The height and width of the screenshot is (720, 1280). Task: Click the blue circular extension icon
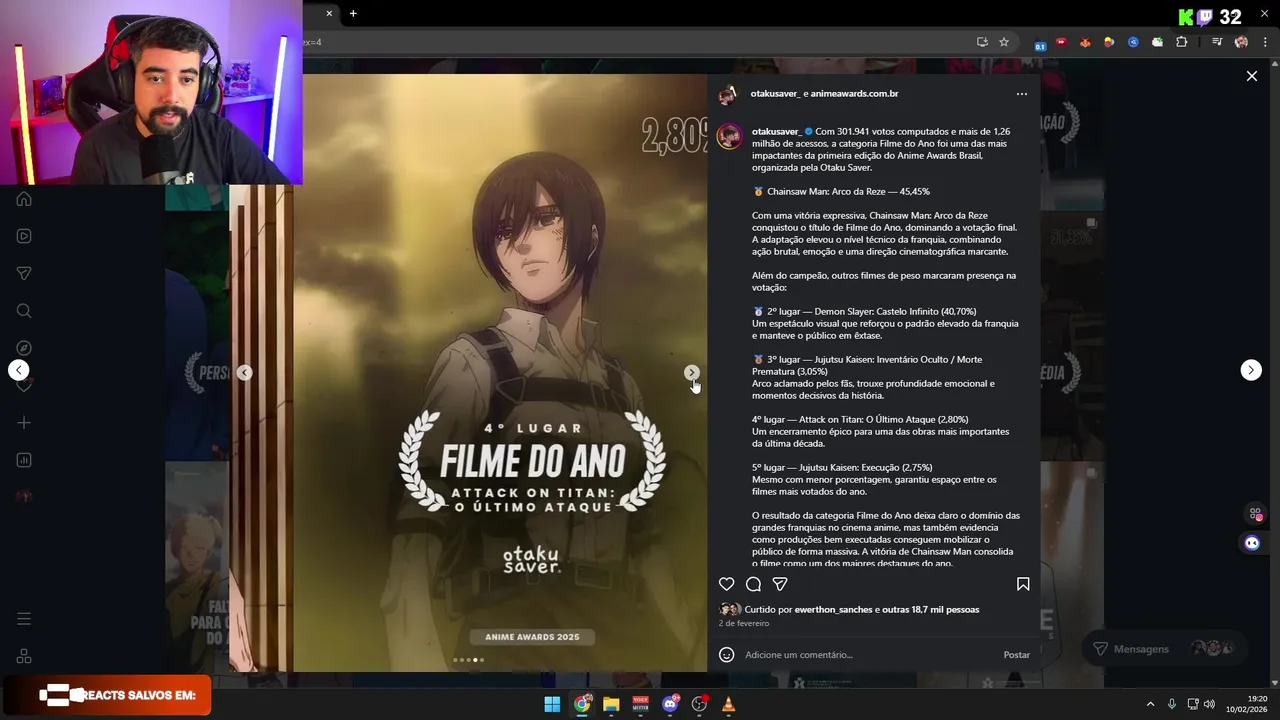[x=1133, y=42]
